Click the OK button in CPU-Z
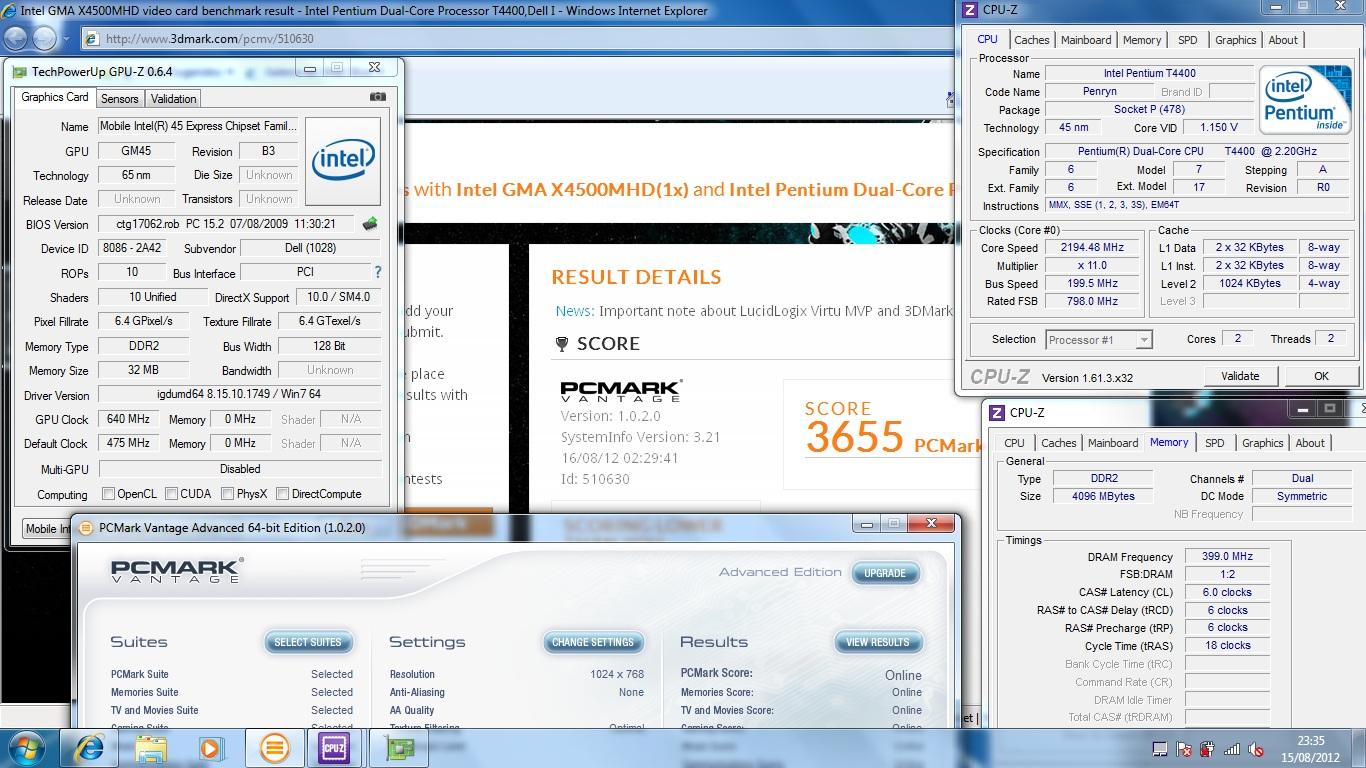Viewport: 1366px width, 768px height. 1321,376
